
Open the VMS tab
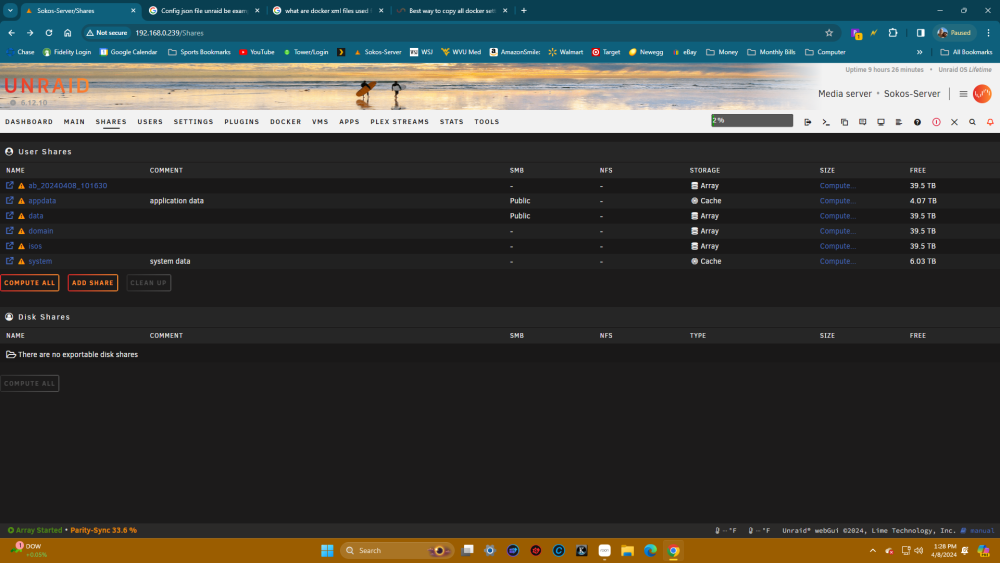320,122
